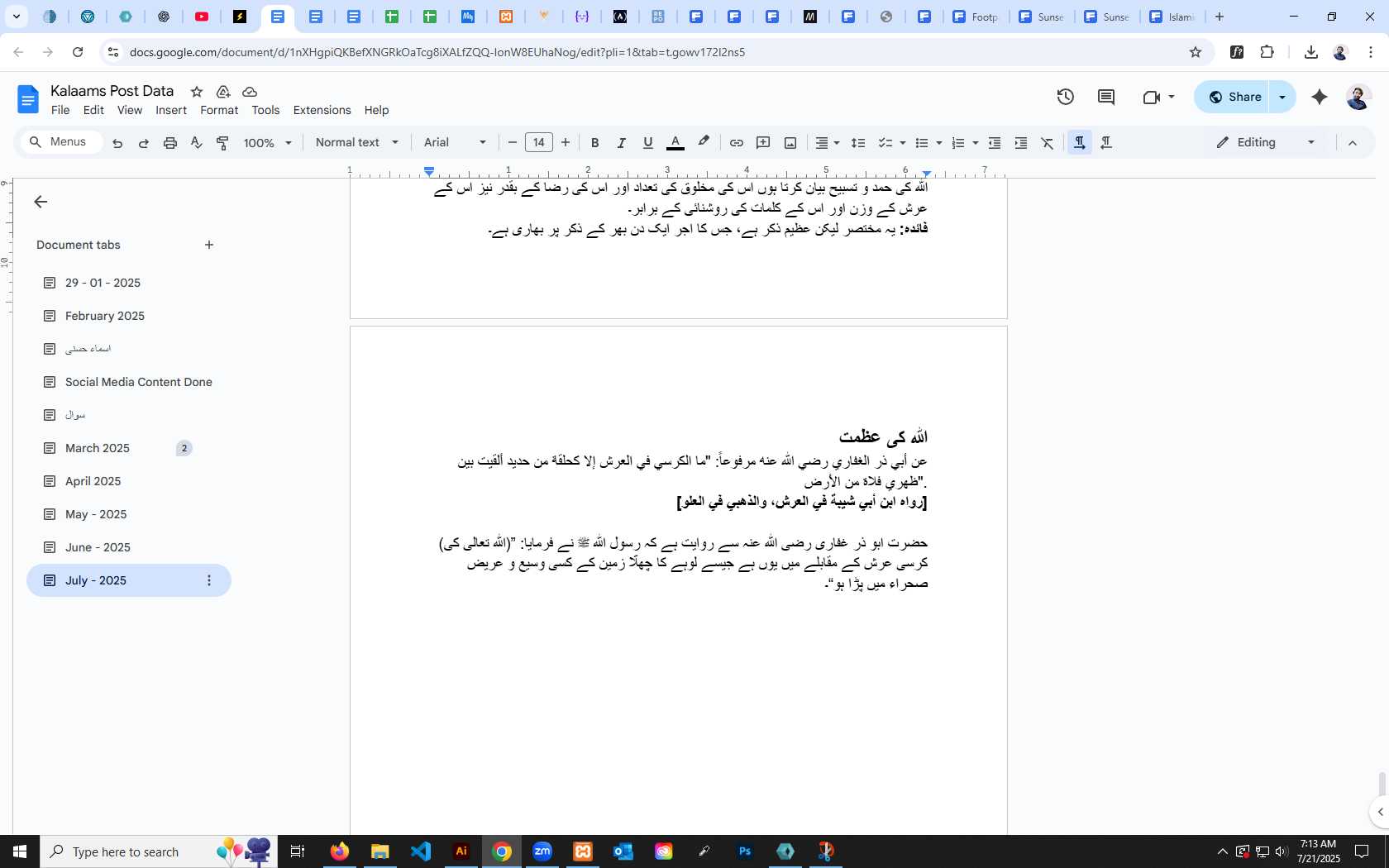Toggle left-to-right text direction
Screen dimensions: 1389x868
pyautogui.click(x=1079, y=143)
